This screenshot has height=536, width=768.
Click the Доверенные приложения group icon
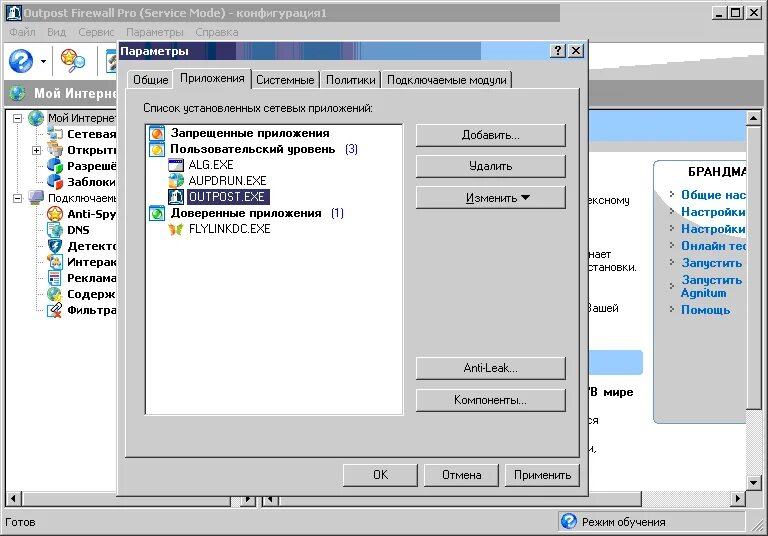point(157,214)
